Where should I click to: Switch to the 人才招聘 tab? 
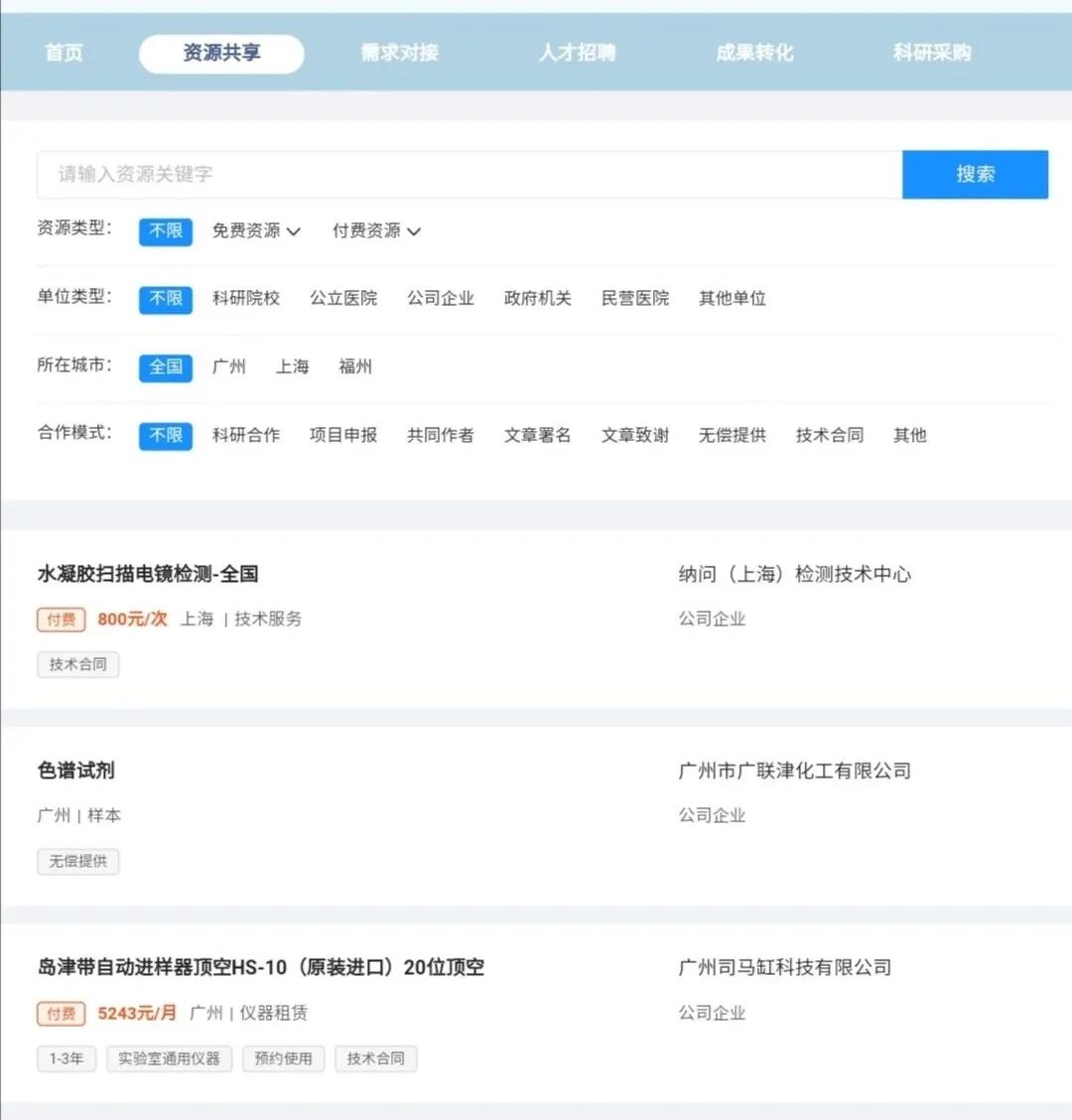tap(578, 53)
